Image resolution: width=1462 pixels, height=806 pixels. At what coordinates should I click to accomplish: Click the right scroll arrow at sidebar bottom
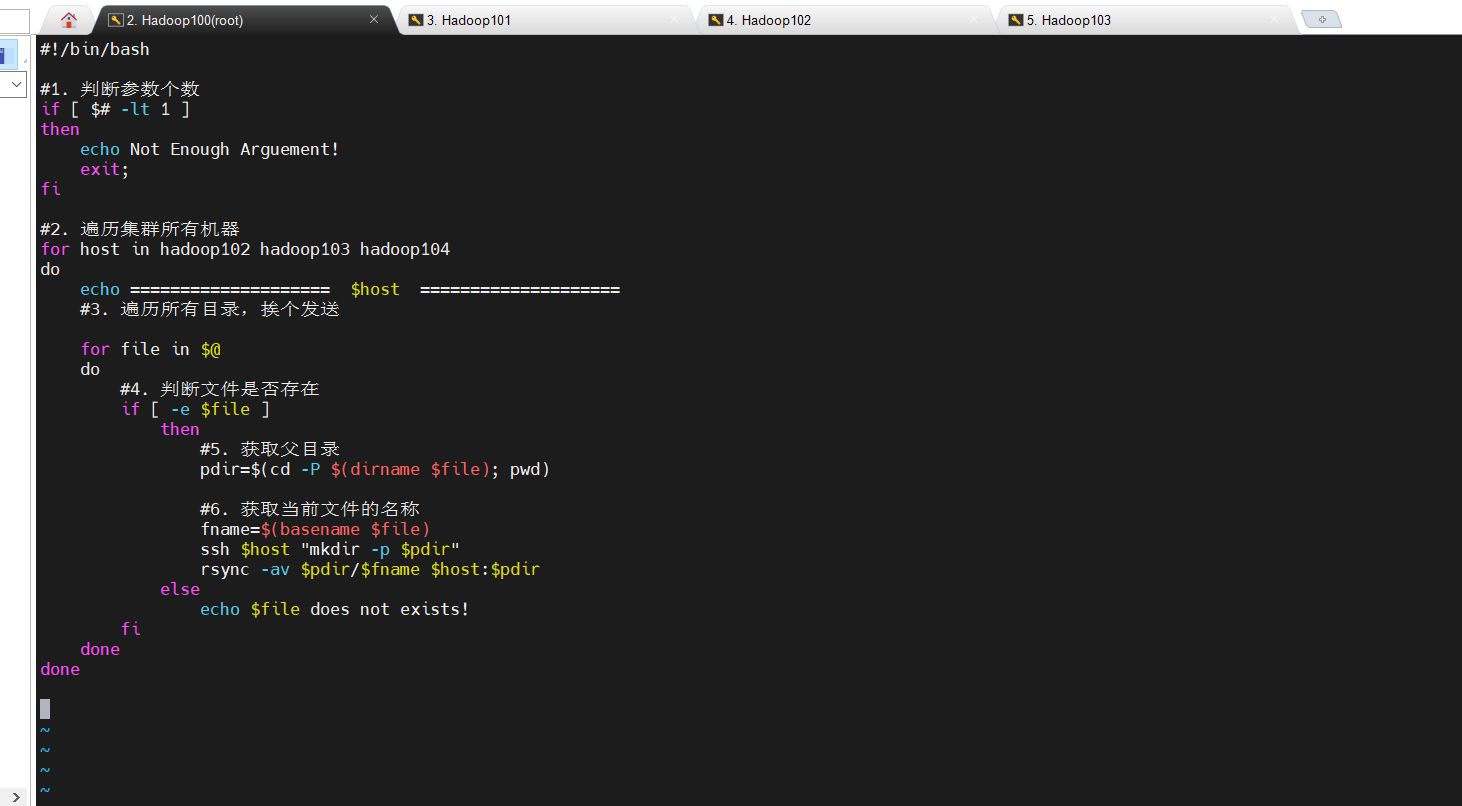[x=16, y=796]
